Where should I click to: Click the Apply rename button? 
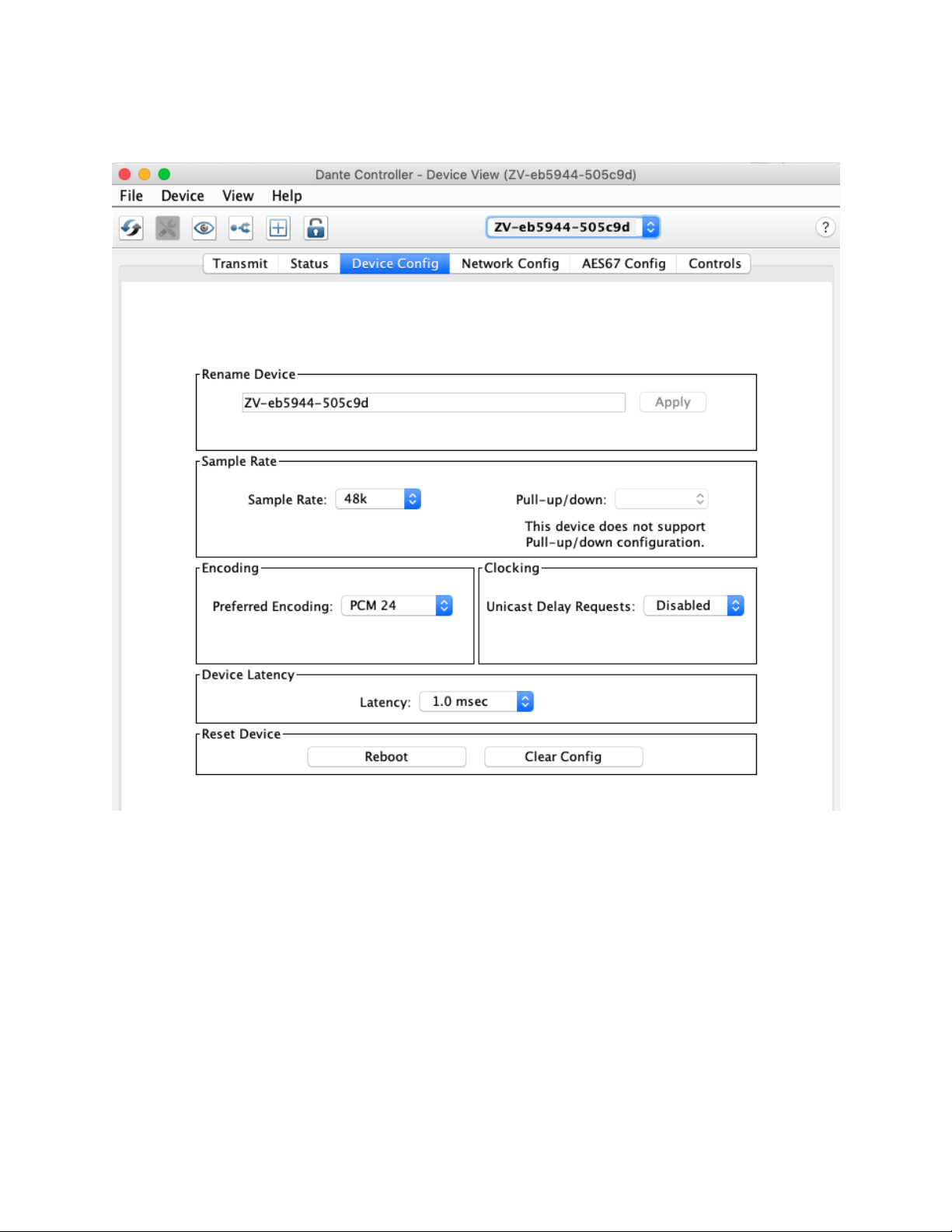tap(673, 402)
